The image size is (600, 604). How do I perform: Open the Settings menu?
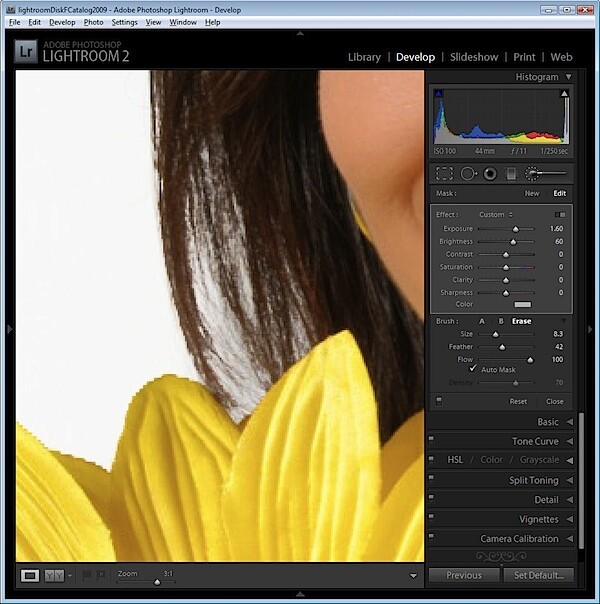(x=124, y=22)
